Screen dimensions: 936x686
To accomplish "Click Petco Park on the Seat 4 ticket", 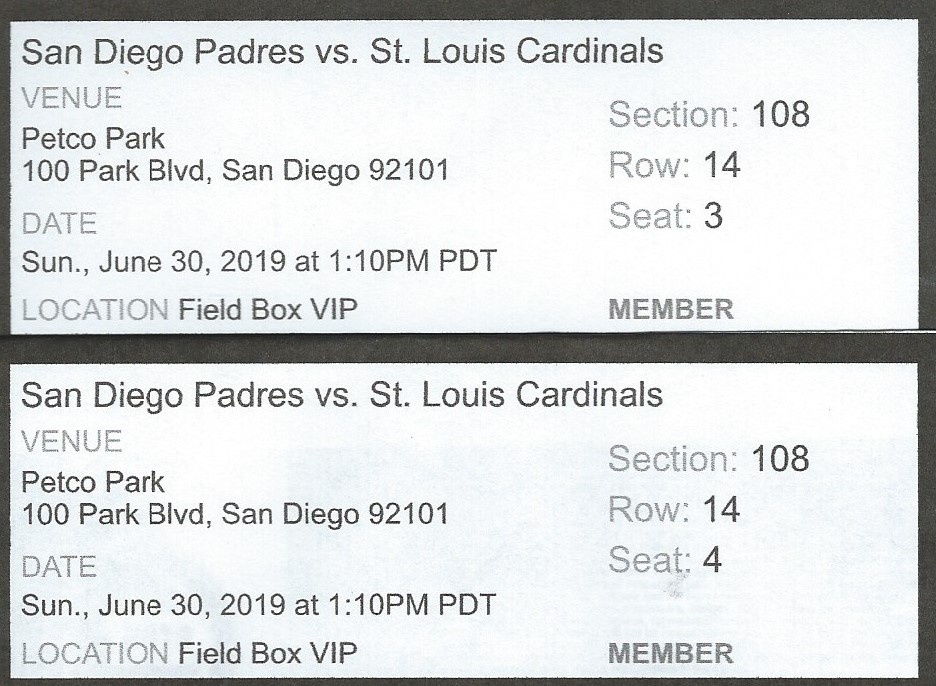I will (x=93, y=482).
